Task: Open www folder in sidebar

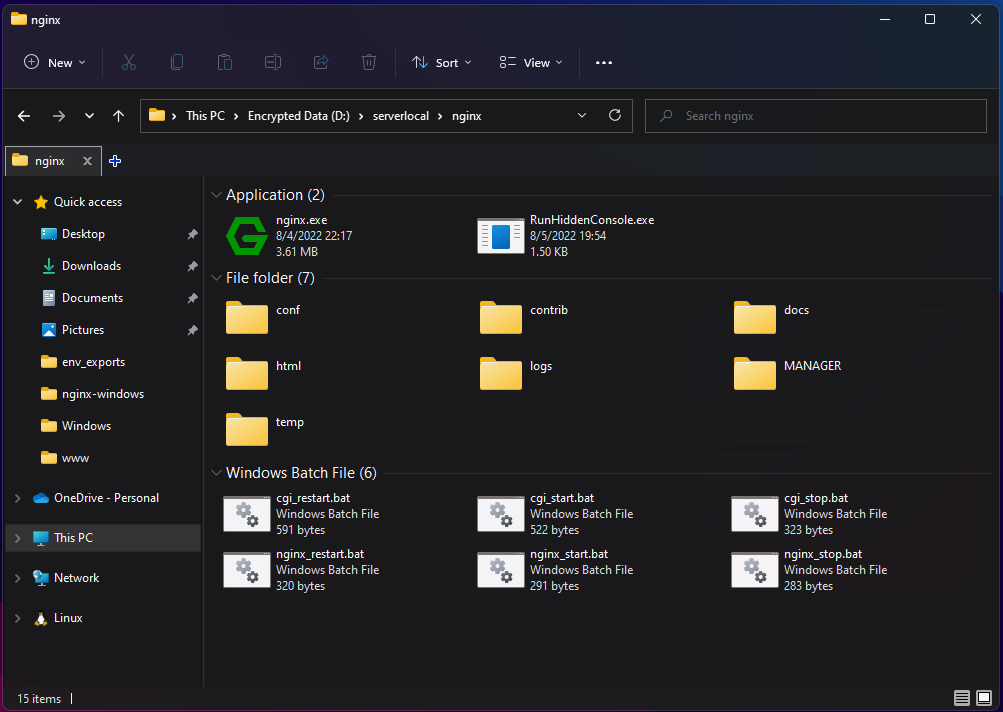Action: 75,458
